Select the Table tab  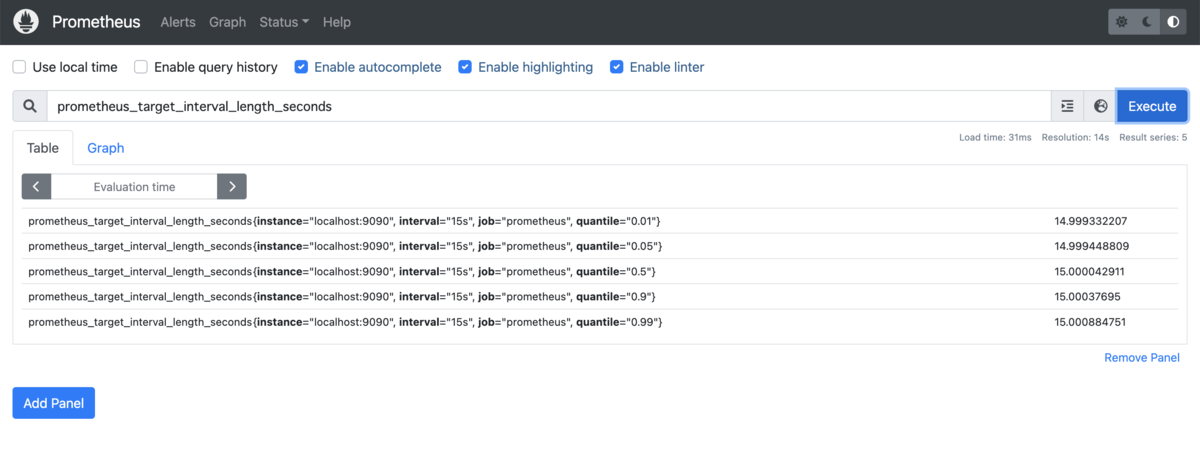pos(43,148)
